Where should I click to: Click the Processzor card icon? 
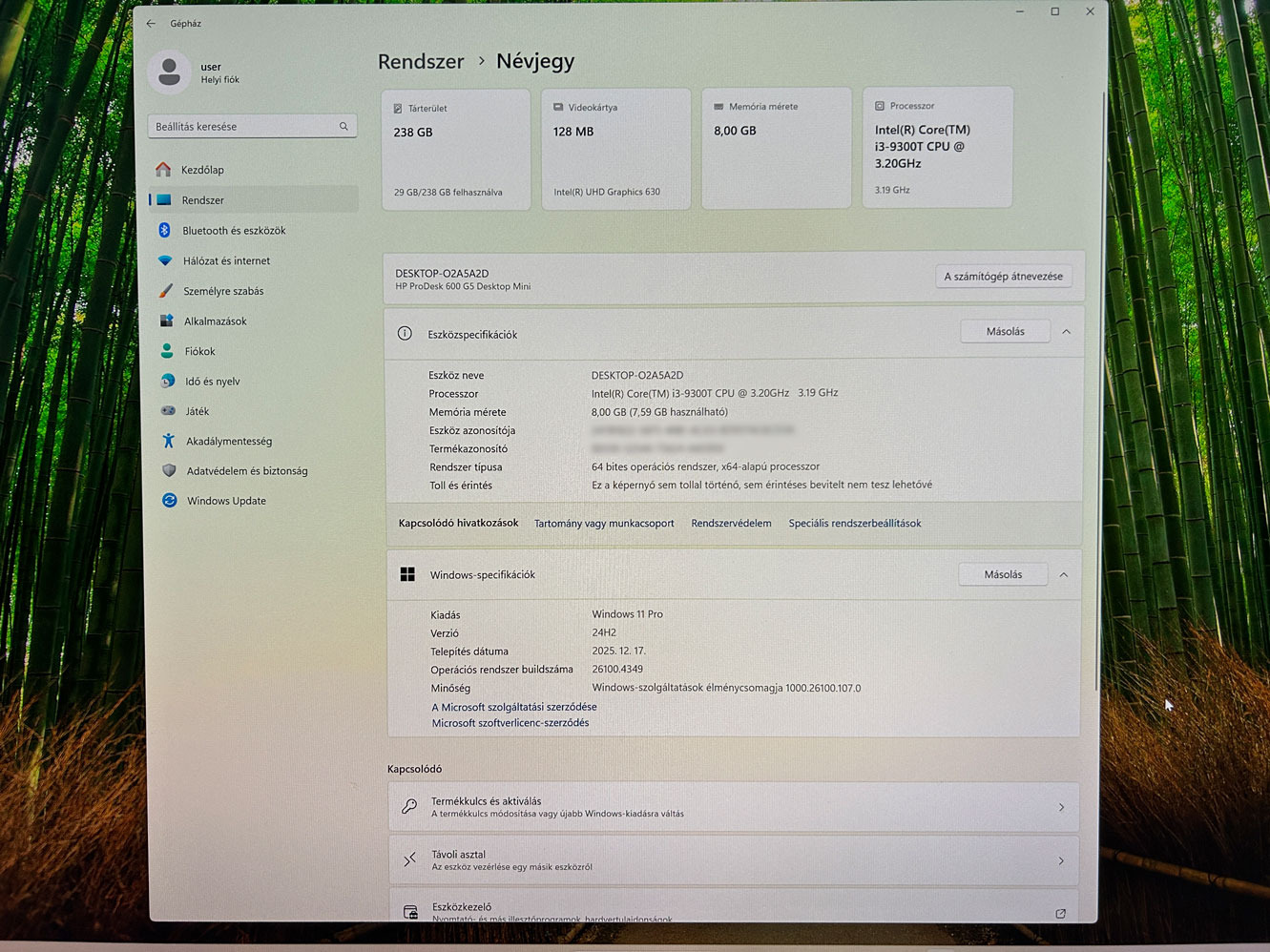pyautogui.click(x=880, y=106)
